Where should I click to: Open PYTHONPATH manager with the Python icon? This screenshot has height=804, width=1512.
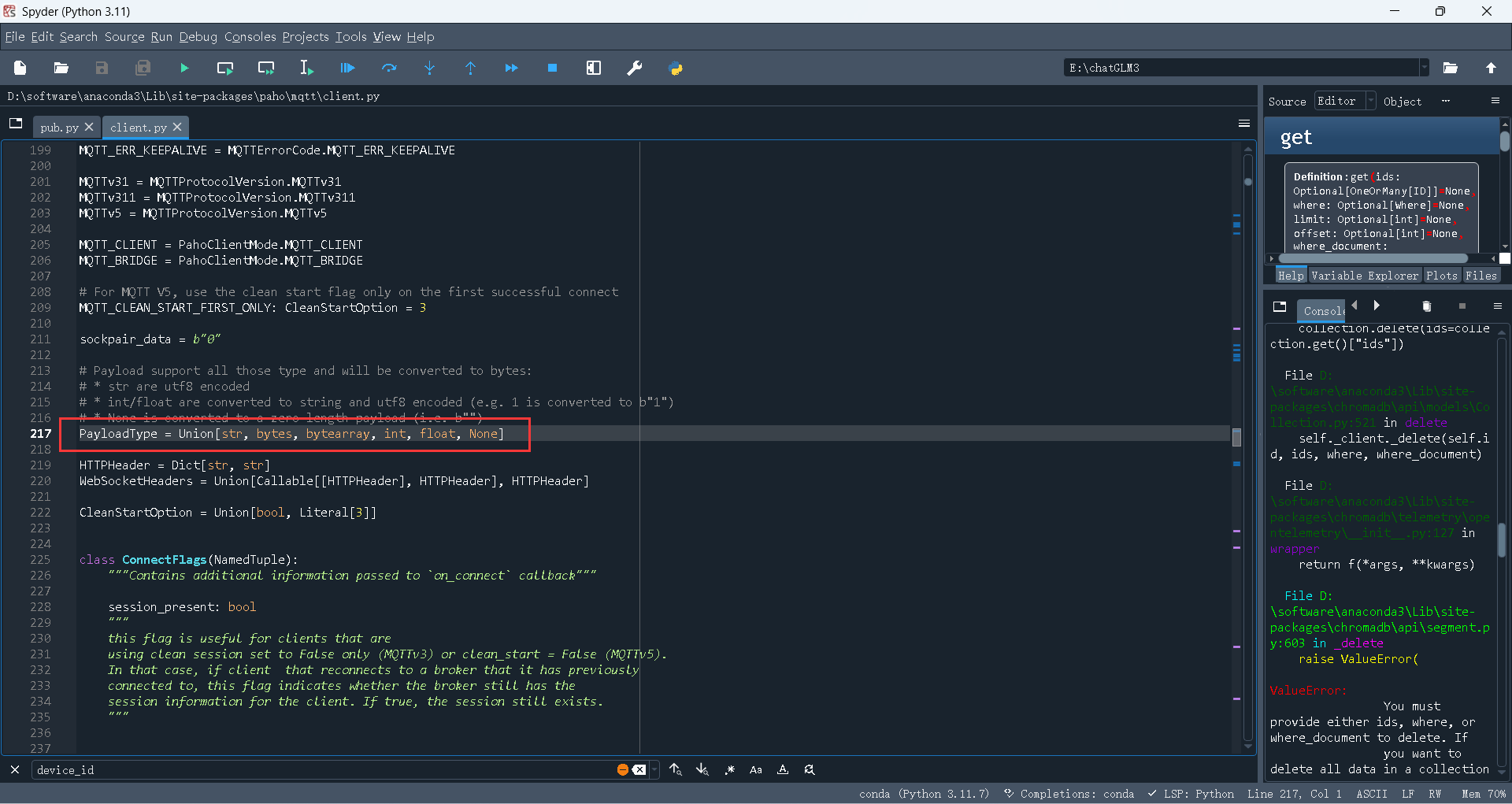(676, 69)
